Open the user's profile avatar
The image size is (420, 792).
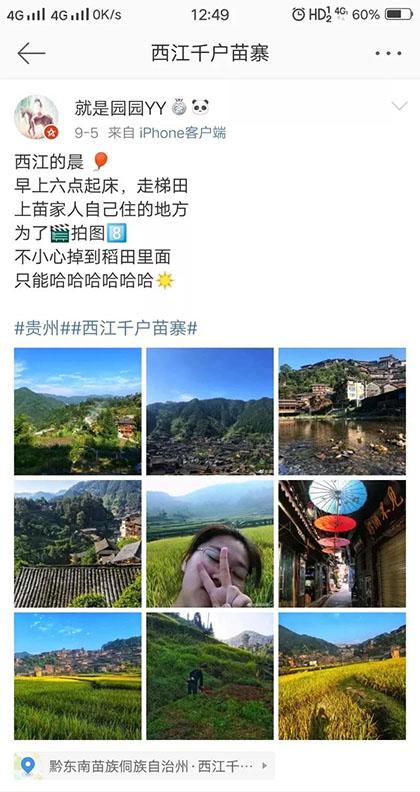36,117
